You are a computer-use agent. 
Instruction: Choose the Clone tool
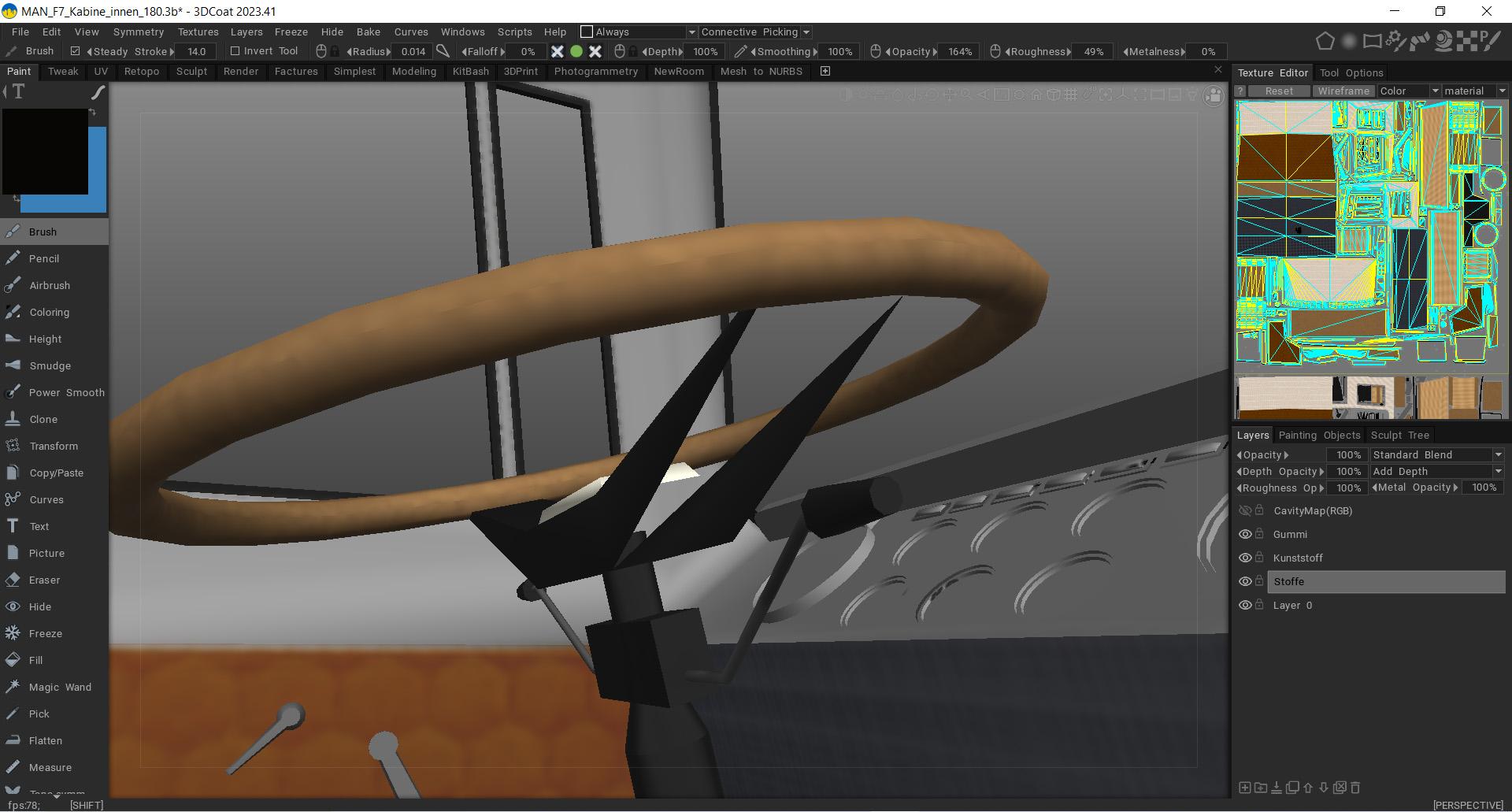(x=43, y=419)
